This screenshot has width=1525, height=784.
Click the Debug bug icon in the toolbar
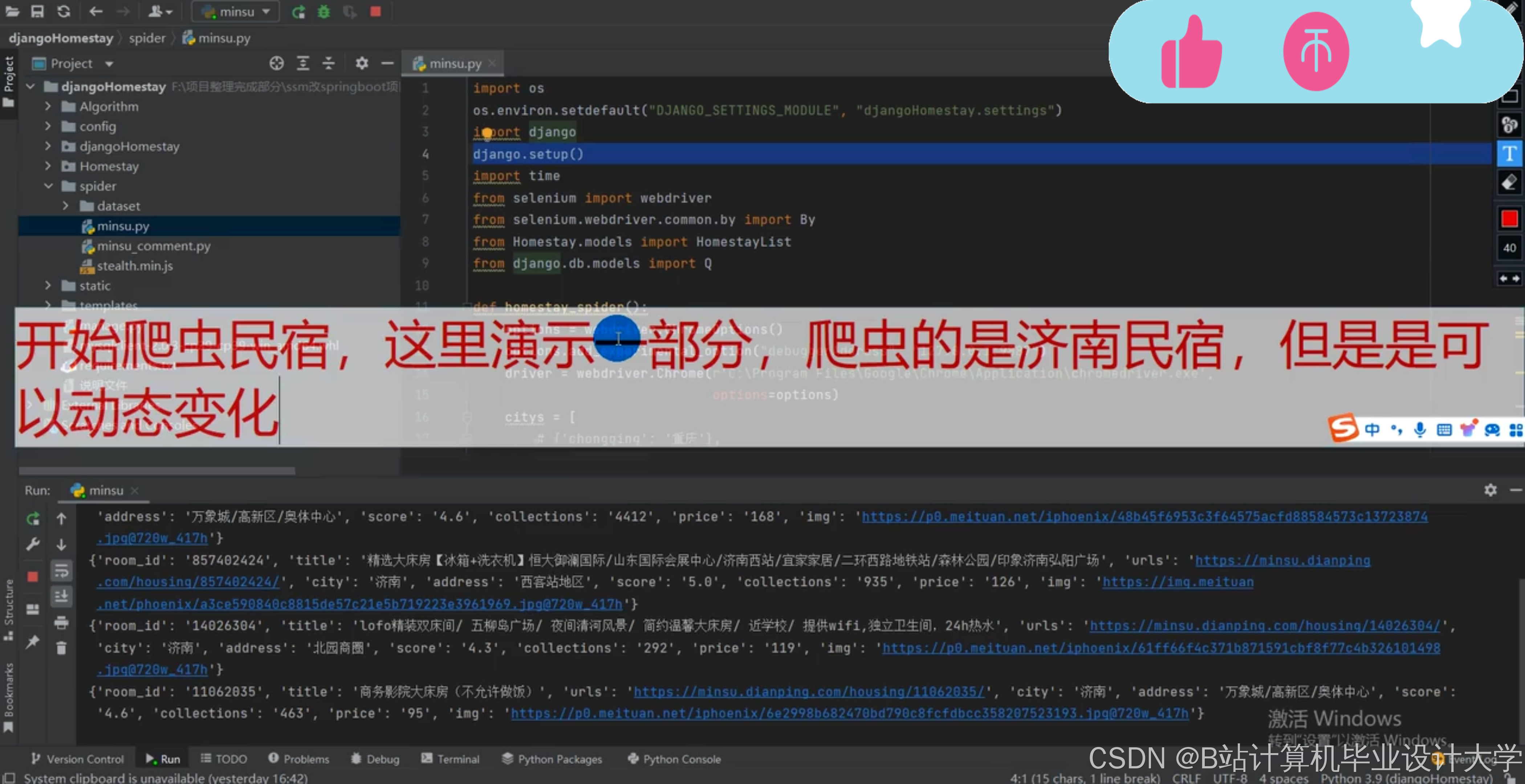click(x=324, y=12)
